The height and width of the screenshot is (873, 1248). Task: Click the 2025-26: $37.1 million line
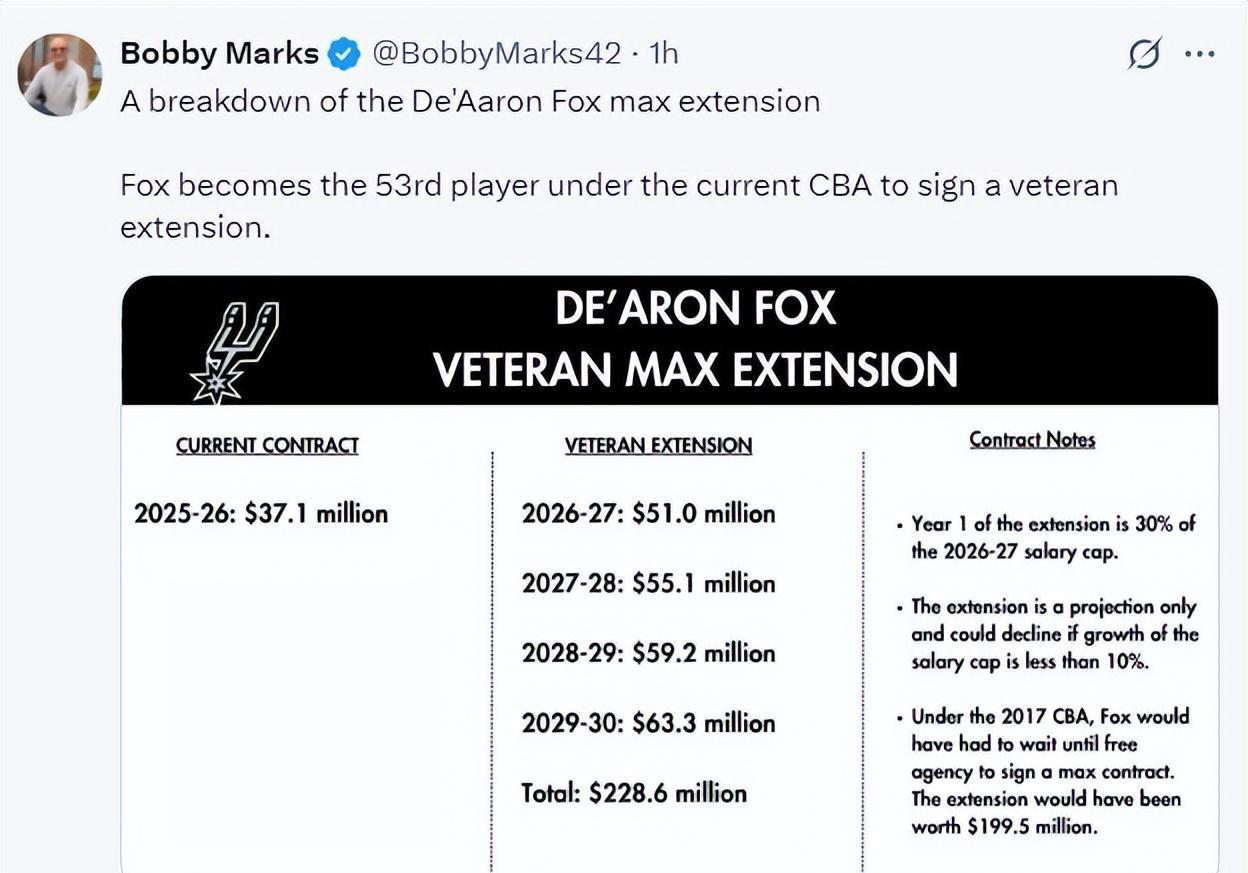[261, 514]
